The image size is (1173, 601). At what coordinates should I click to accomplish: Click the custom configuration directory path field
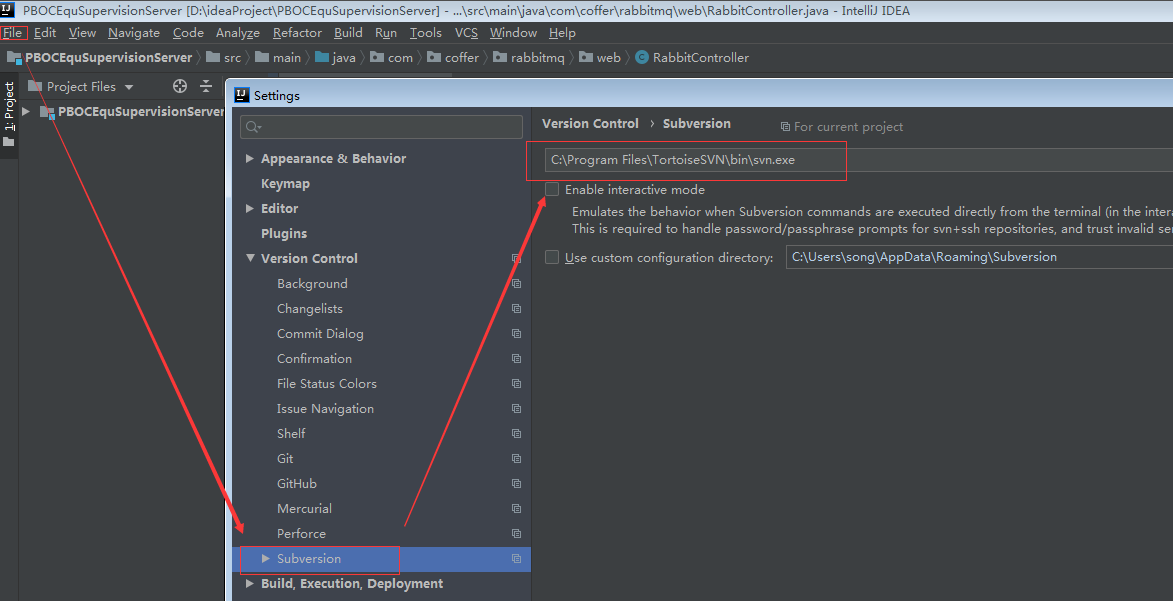pos(979,257)
